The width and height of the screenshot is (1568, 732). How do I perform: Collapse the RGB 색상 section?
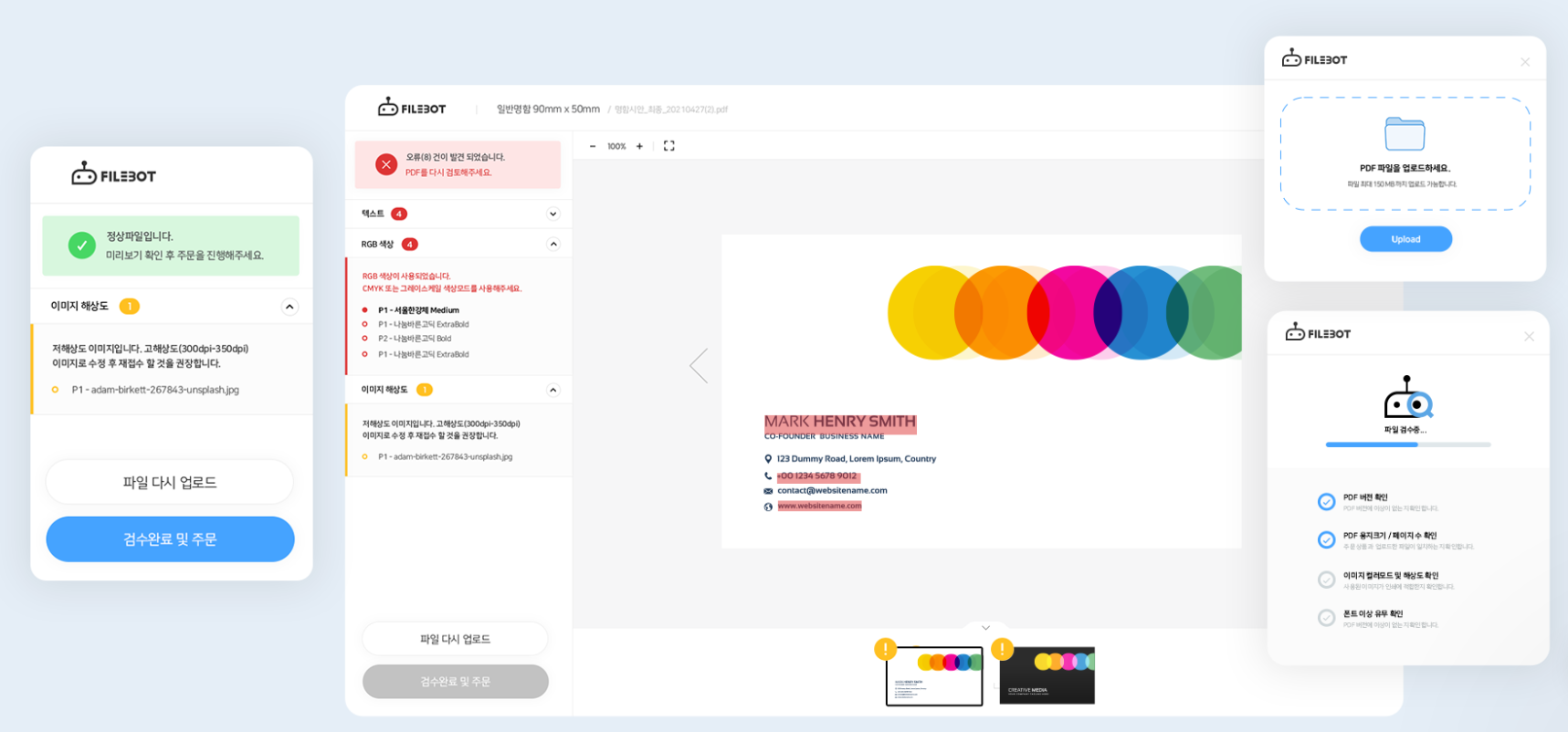click(552, 245)
